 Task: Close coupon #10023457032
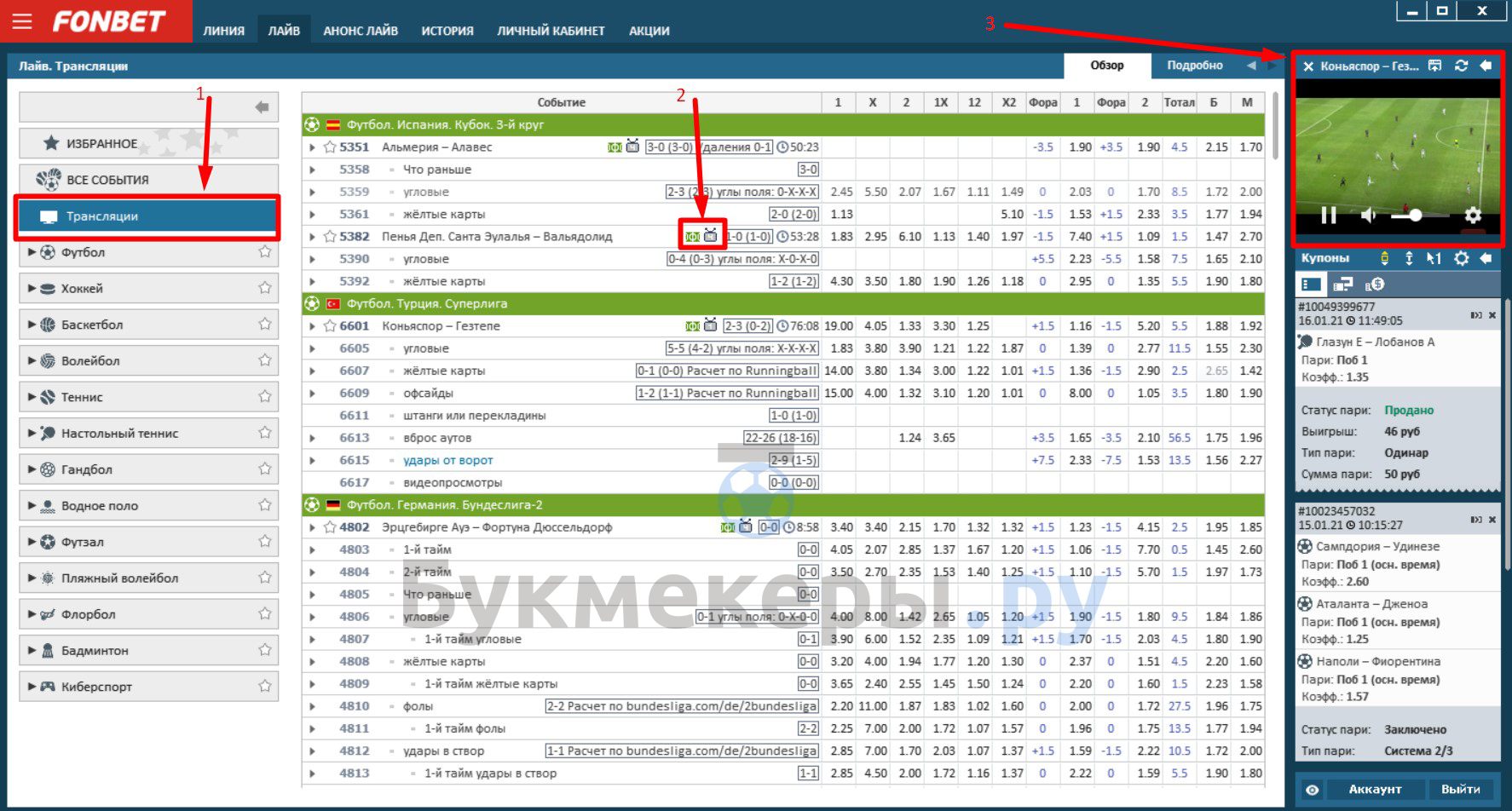pos(1492,520)
